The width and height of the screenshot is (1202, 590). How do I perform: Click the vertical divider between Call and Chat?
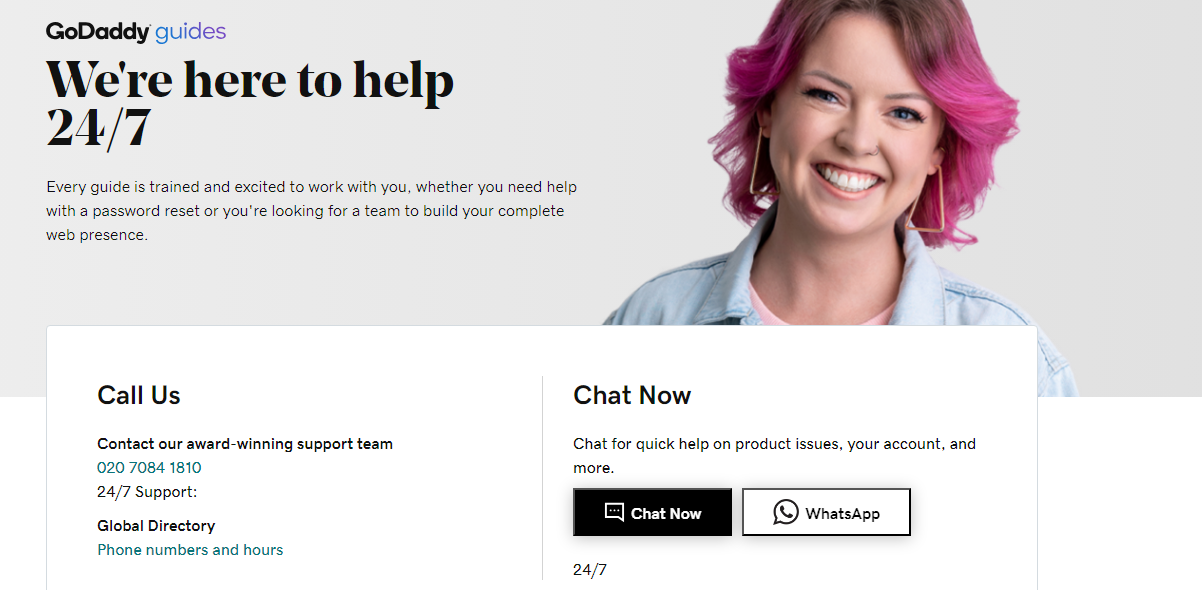click(x=542, y=478)
